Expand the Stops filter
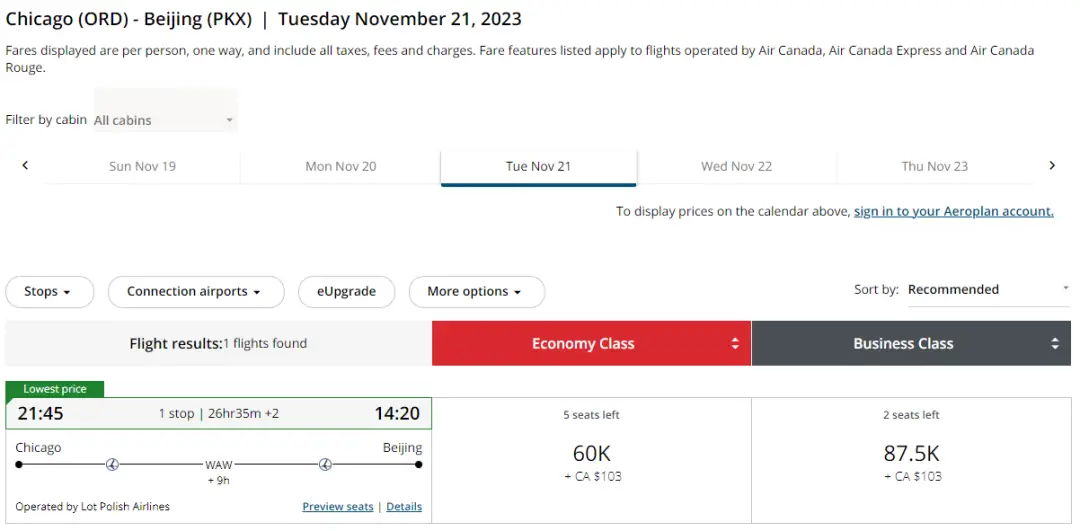Image resolution: width=1080 pixels, height=531 pixels. (x=50, y=292)
